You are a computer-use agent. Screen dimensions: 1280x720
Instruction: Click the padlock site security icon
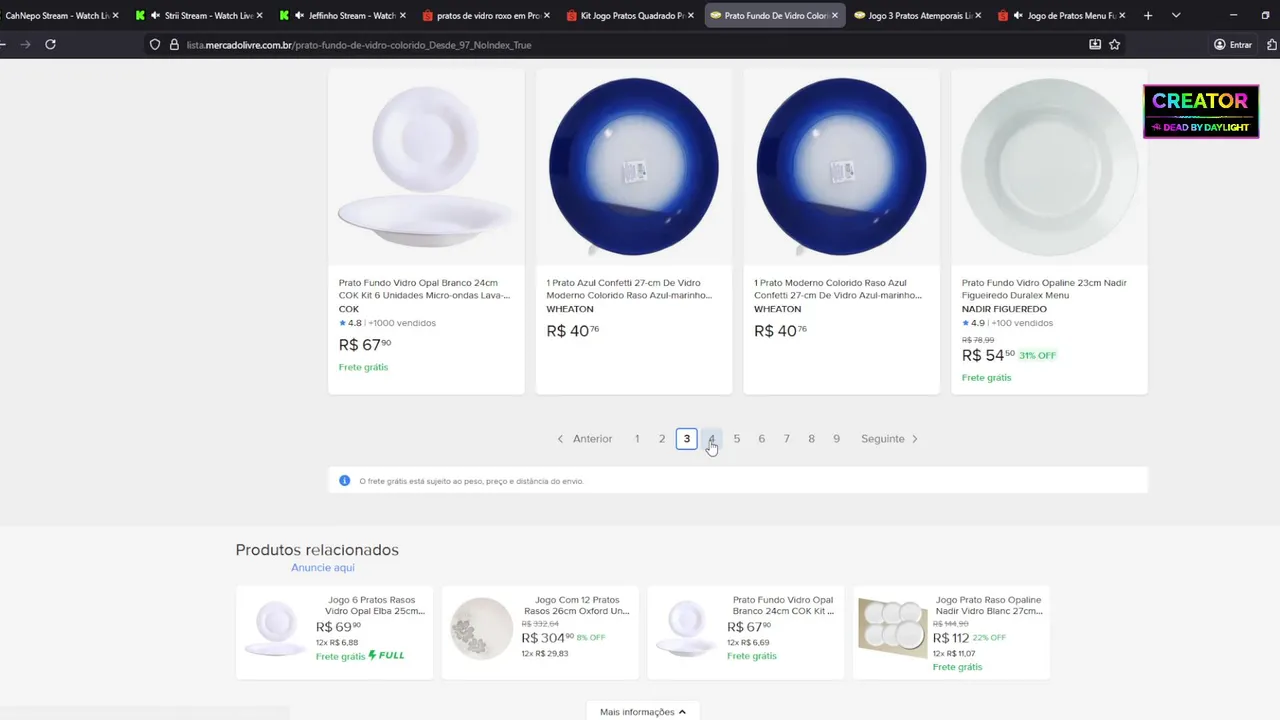click(174, 45)
